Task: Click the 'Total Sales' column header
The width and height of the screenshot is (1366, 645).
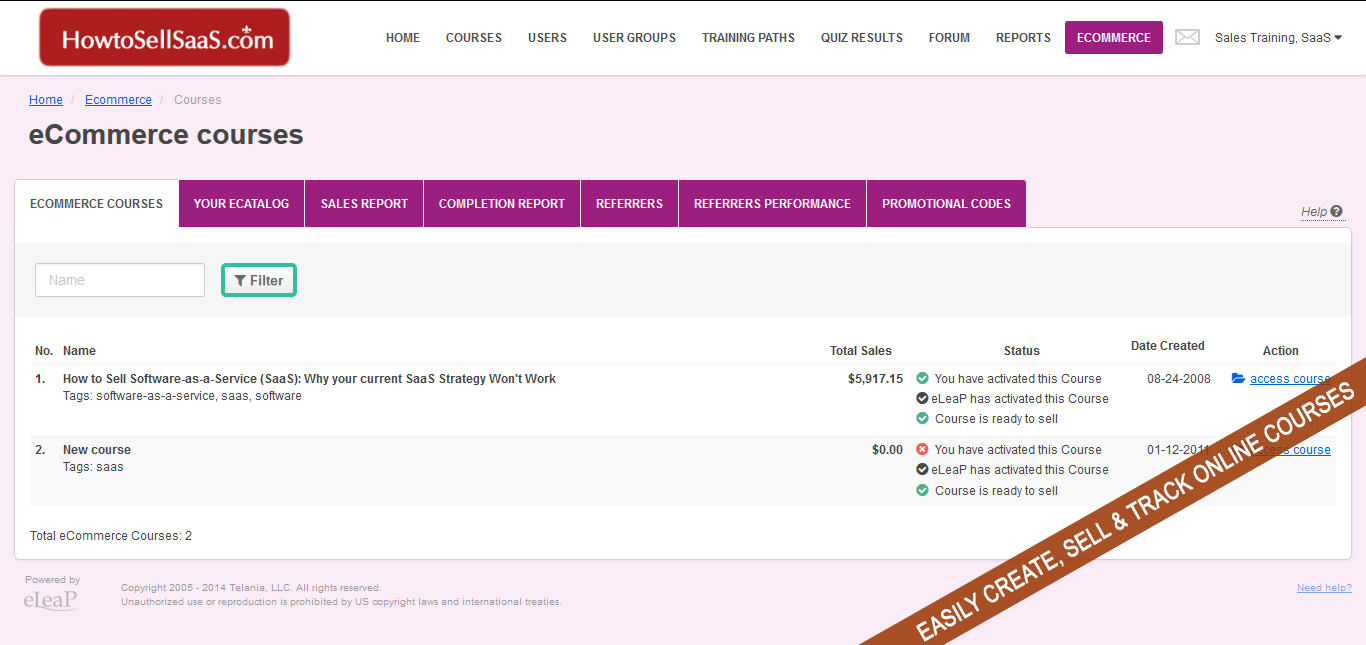Action: tap(861, 351)
